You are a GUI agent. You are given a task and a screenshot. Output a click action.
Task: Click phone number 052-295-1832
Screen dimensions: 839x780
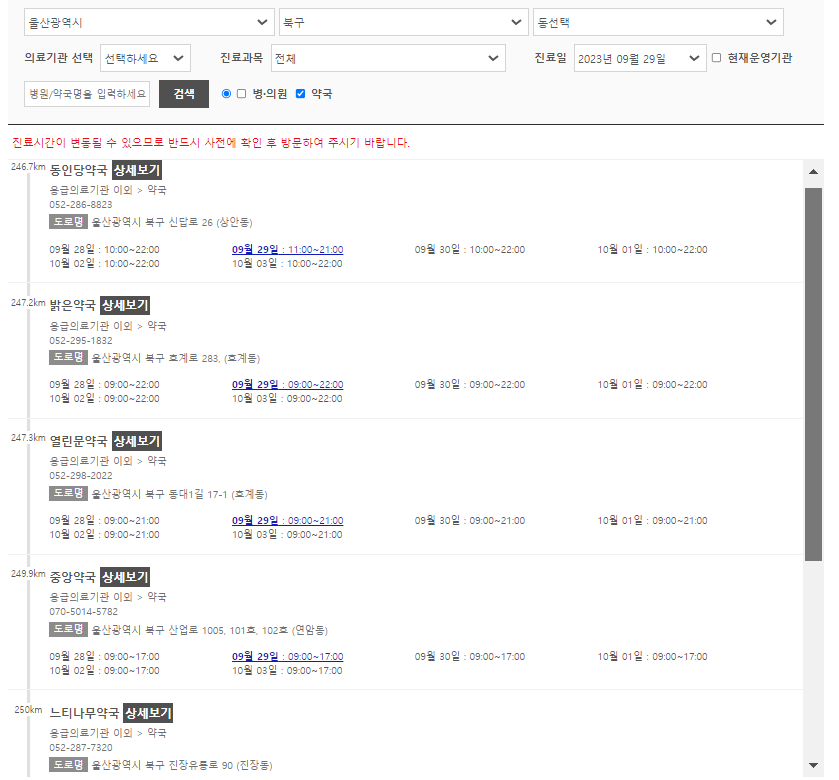pos(81,340)
